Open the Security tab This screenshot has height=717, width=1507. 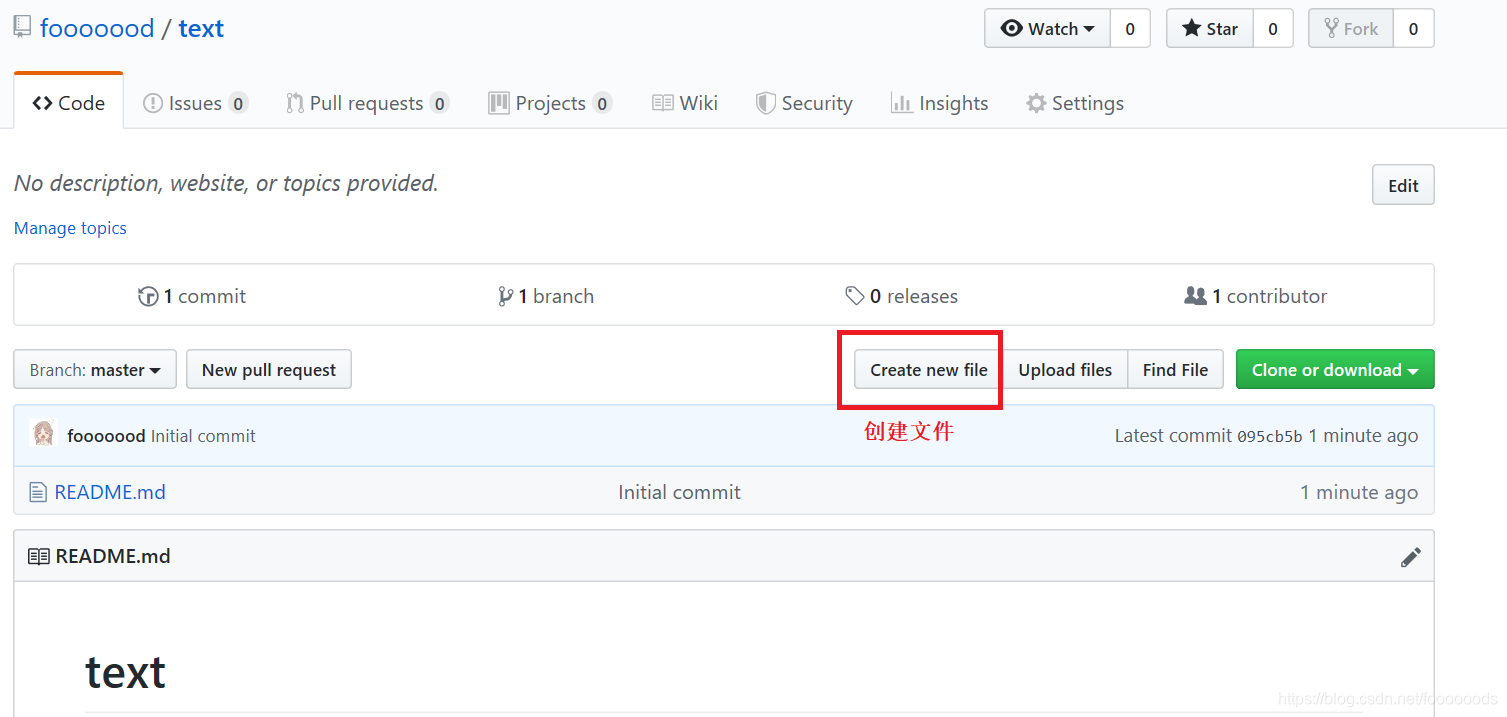coord(804,103)
